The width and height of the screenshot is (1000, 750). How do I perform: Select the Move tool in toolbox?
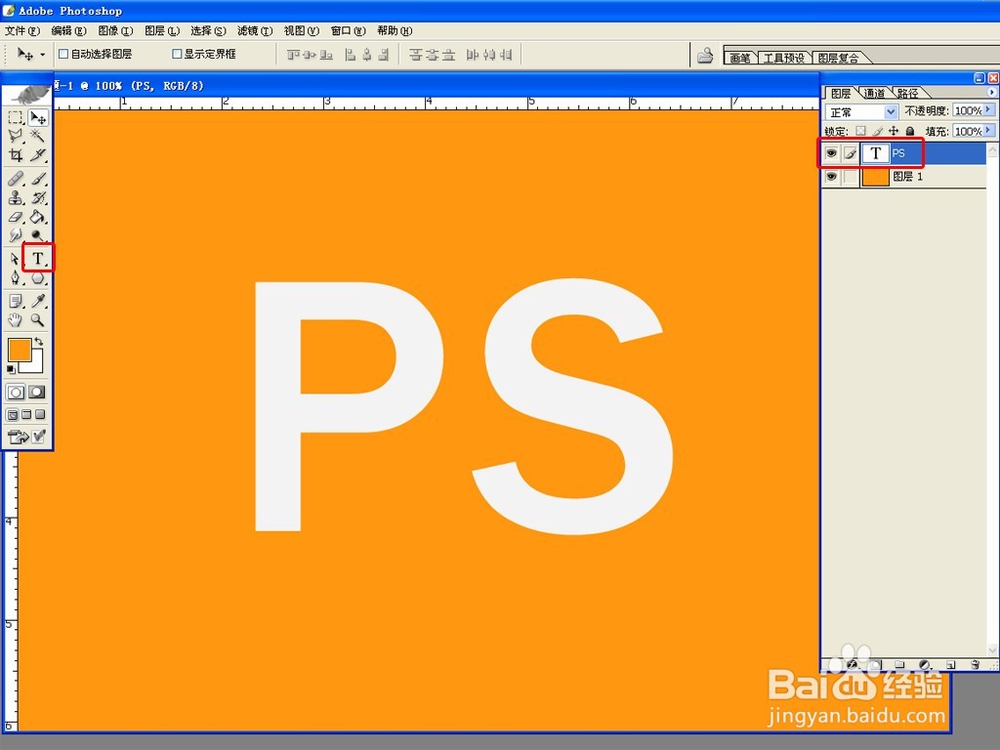38,117
